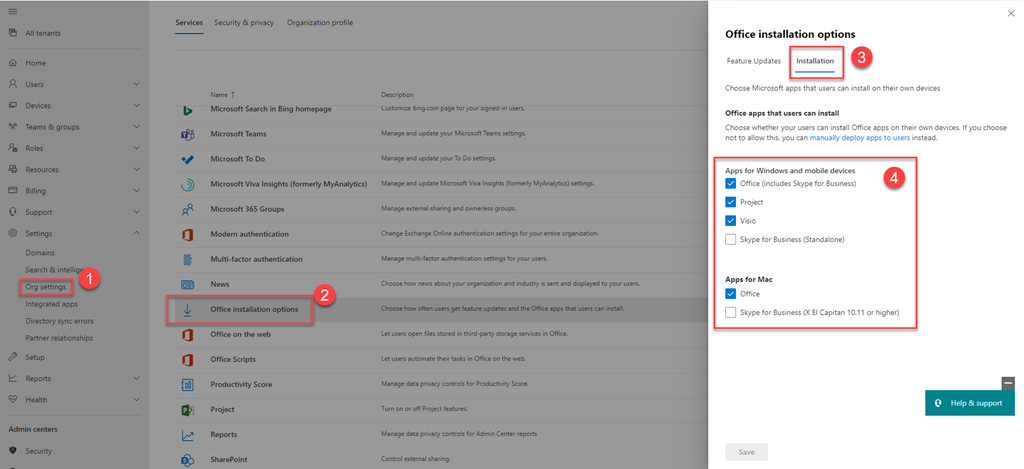1024x469 pixels.
Task: Check Skype for Business (X El Capitan) checkbox
Action: (x=730, y=313)
